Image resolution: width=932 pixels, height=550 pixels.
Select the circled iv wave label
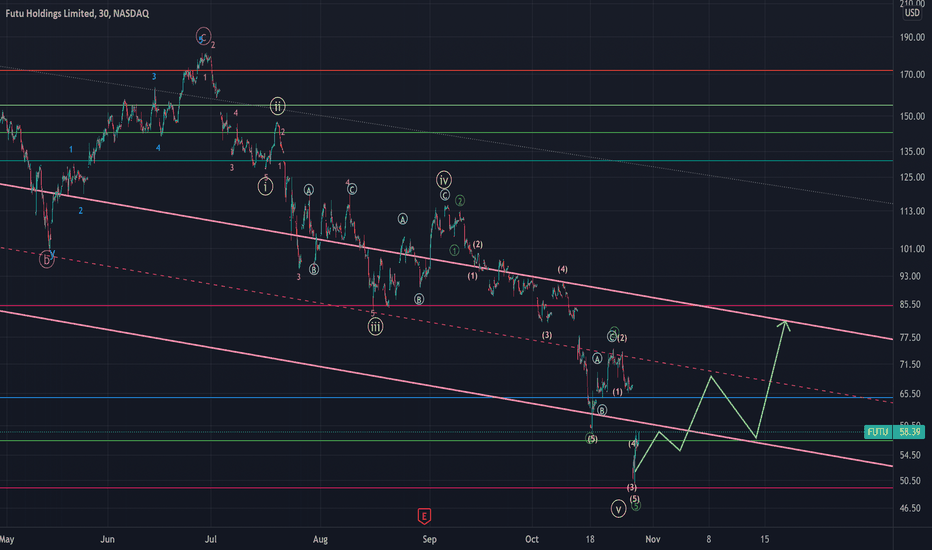[444, 180]
